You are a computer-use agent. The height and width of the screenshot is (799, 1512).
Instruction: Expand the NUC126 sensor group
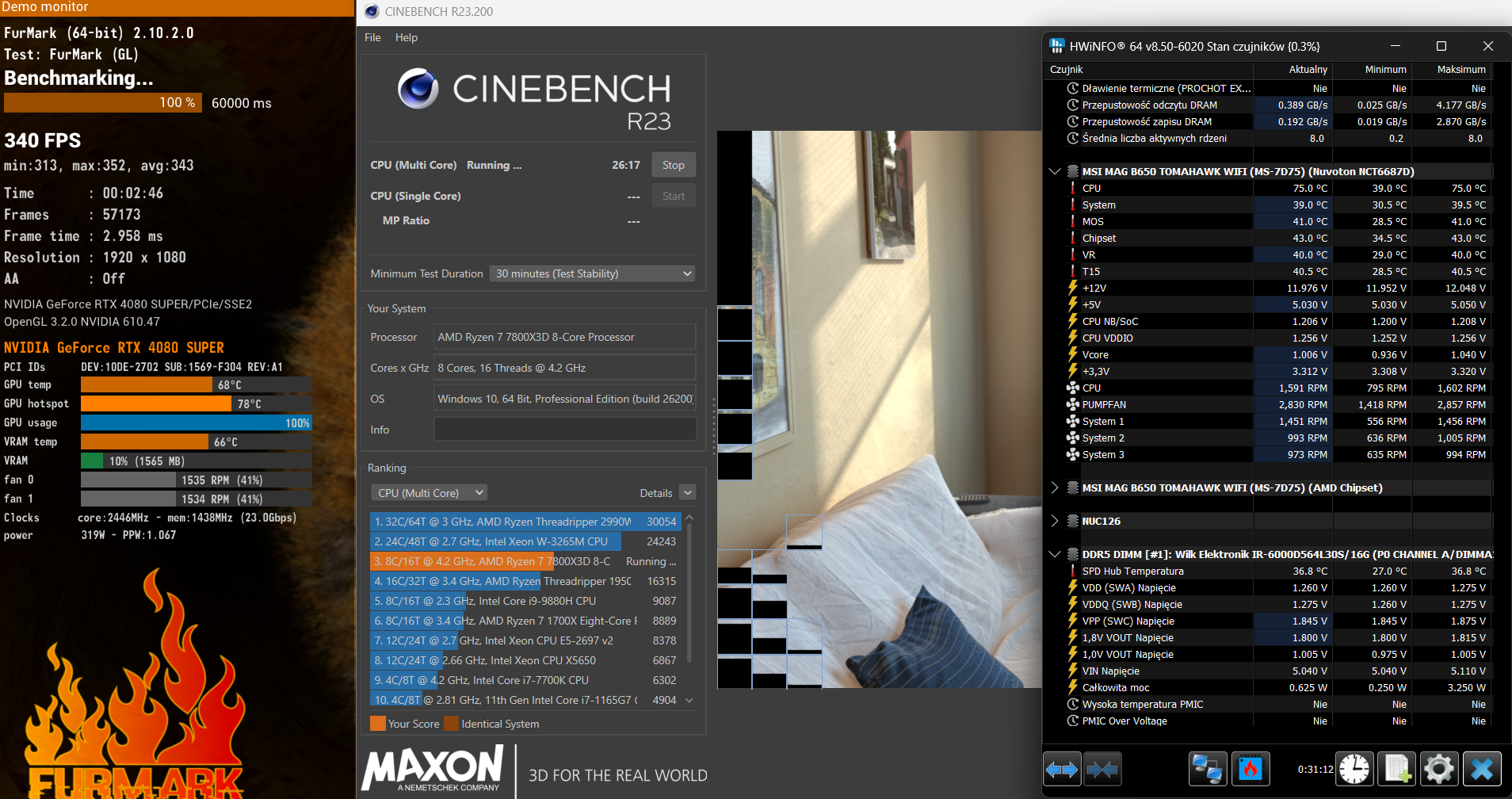[1055, 521]
